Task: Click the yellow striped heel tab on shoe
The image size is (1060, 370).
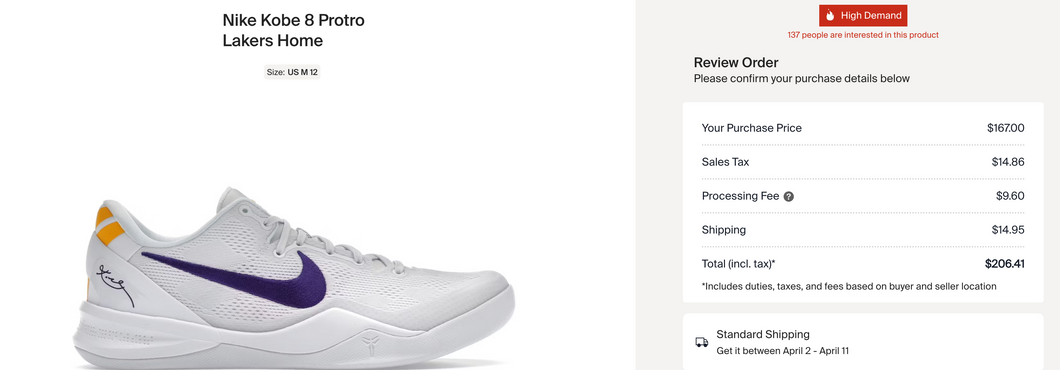Action: (x=108, y=225)
